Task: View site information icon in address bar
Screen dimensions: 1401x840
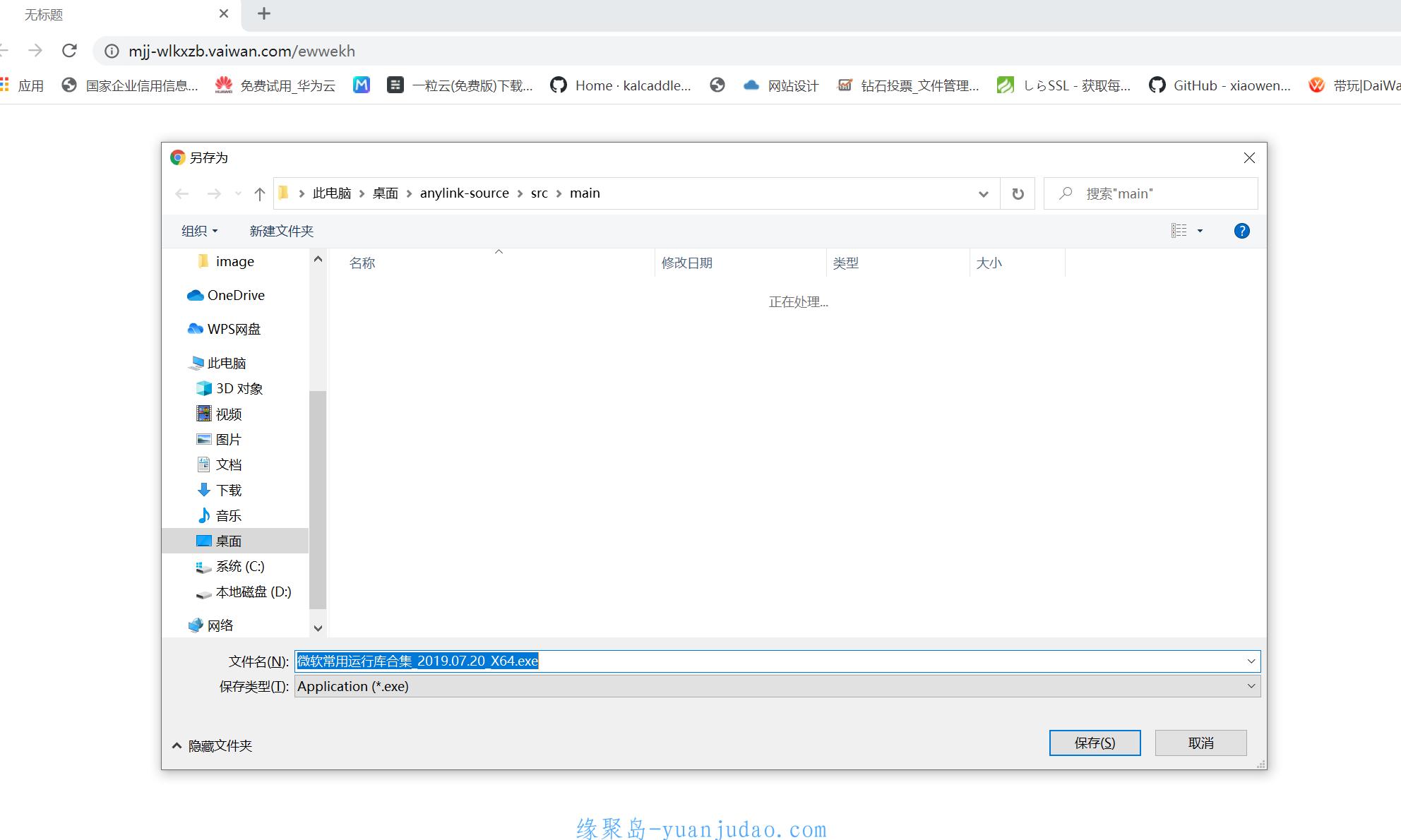Action: [x=112, y=51]
